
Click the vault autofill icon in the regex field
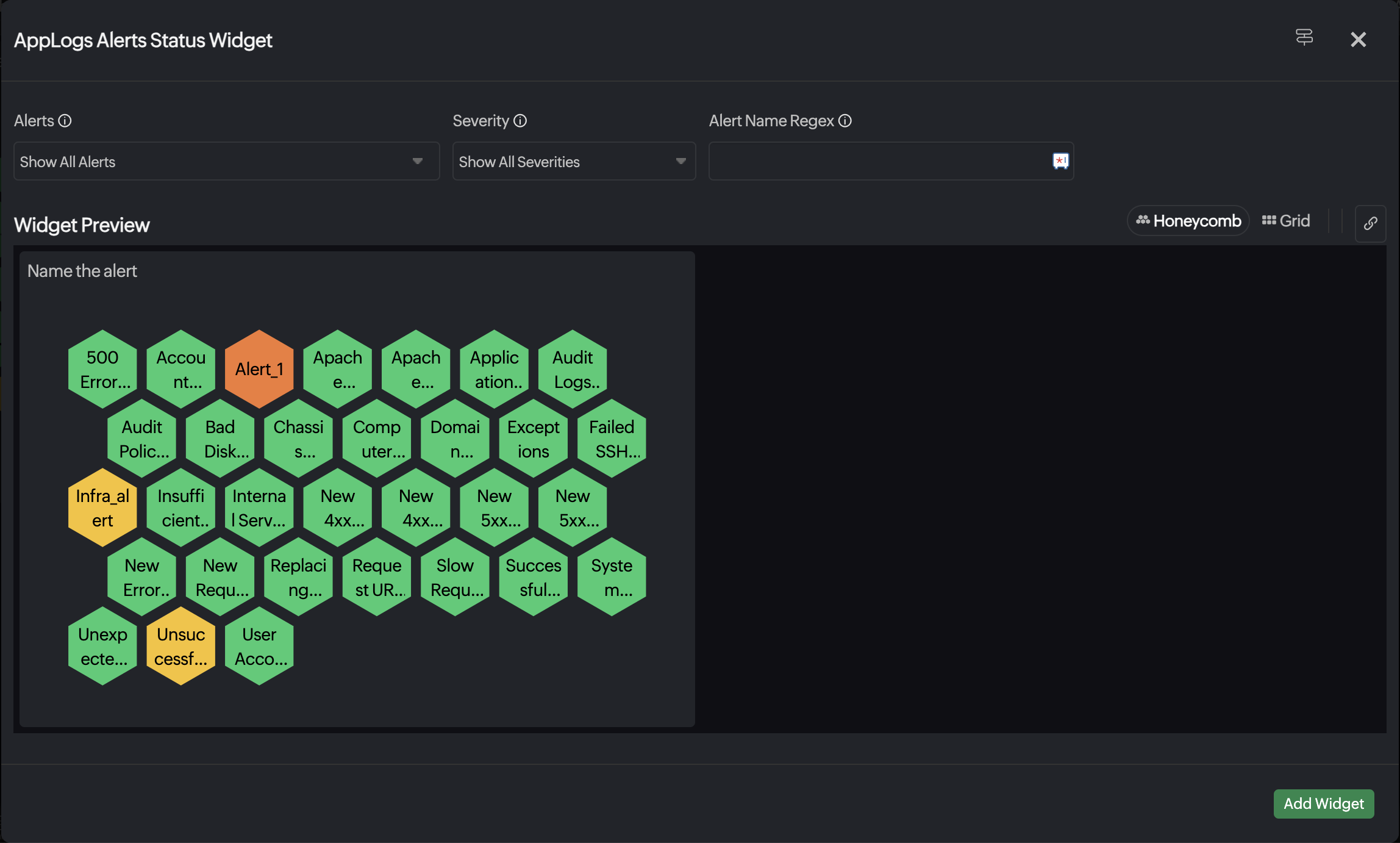coord(1060,161)
